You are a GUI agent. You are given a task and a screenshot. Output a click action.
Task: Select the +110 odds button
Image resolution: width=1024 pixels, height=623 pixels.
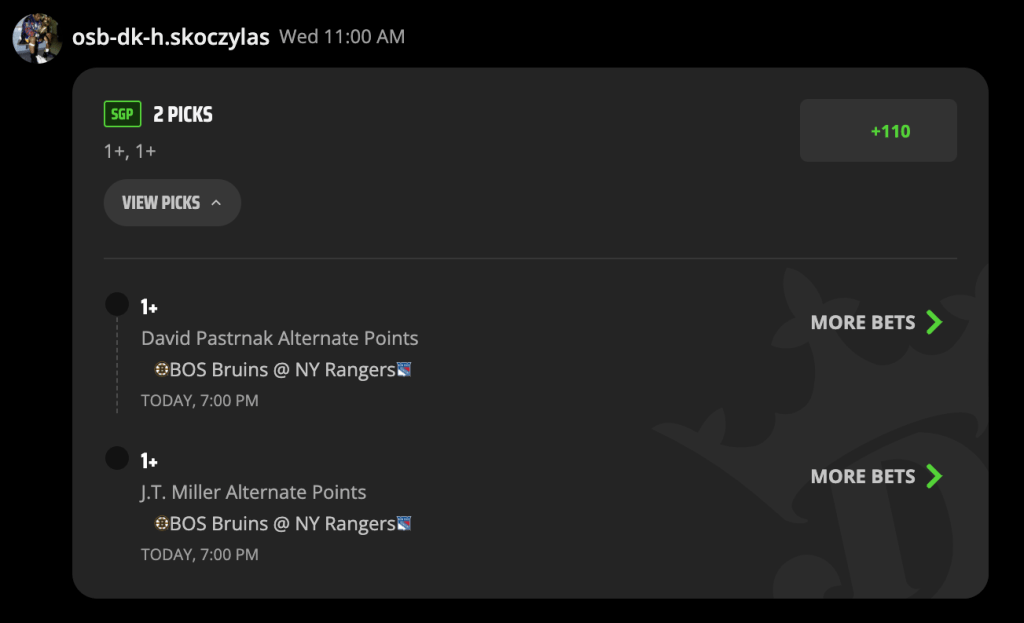point(878,131)
